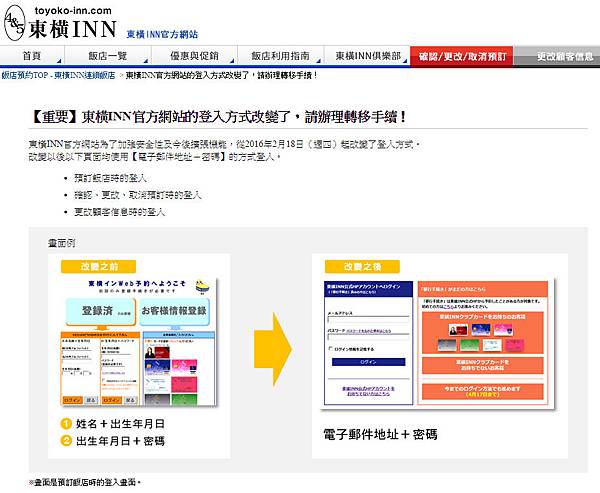
Task: Open the 首頁 menu tab
Action: [32, 56]
